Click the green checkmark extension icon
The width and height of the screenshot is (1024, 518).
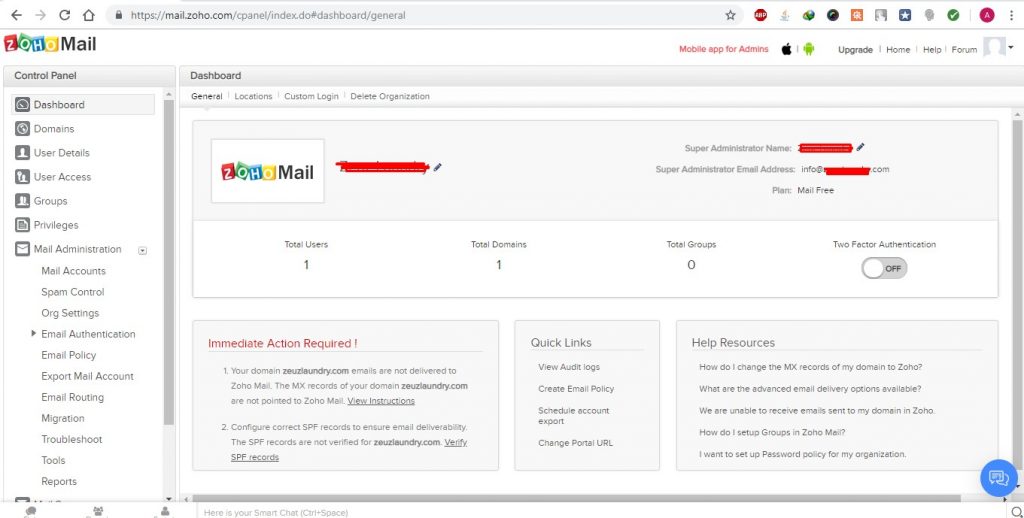coord(953,15)
